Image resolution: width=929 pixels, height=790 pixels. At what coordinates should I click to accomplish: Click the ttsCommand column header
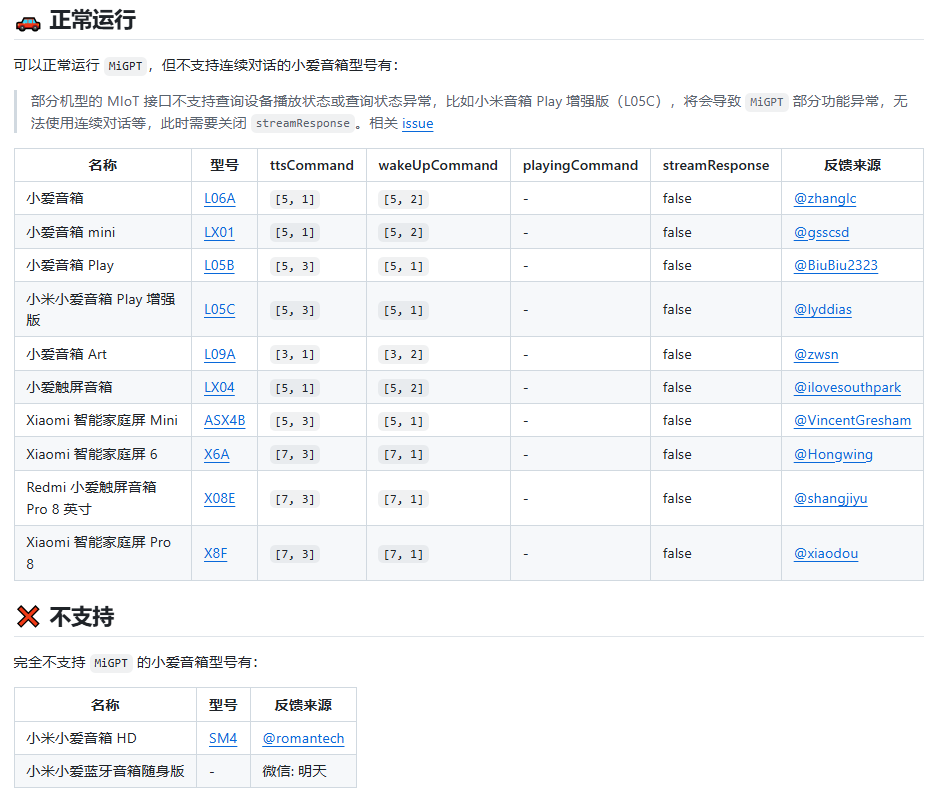tap(312, 165)
